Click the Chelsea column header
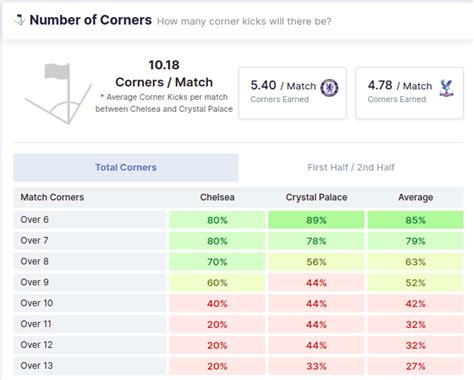 [x=217, y=197]
